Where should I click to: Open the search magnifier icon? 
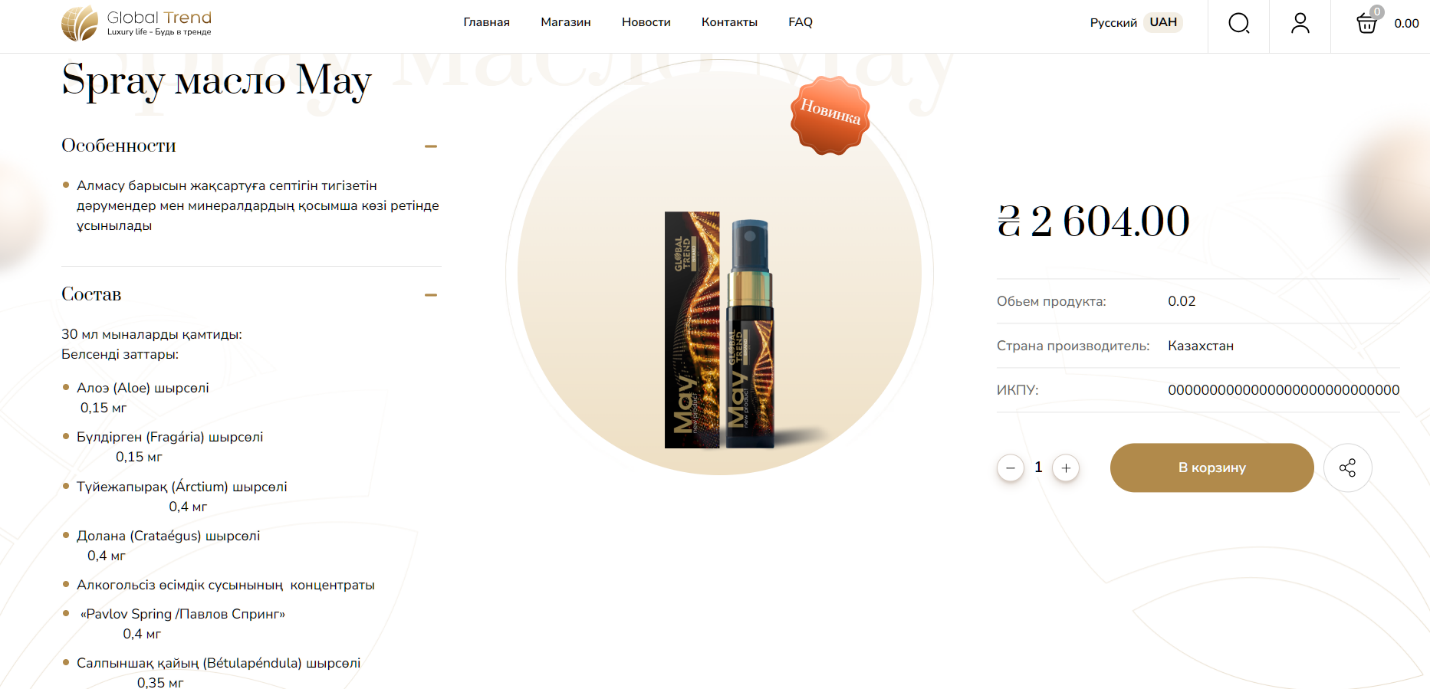click(1239, 23)
